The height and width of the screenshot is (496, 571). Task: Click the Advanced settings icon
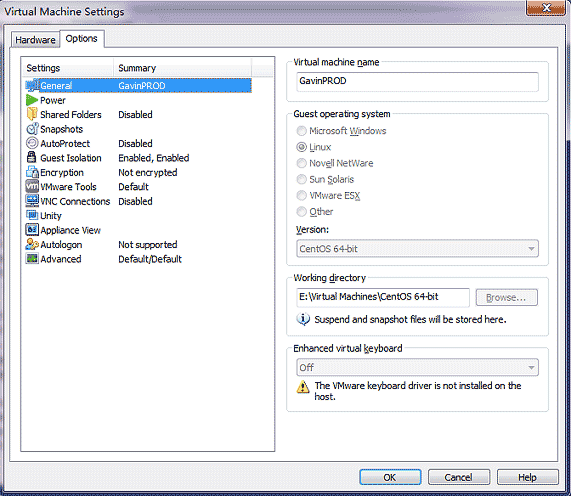click(32, 259)
